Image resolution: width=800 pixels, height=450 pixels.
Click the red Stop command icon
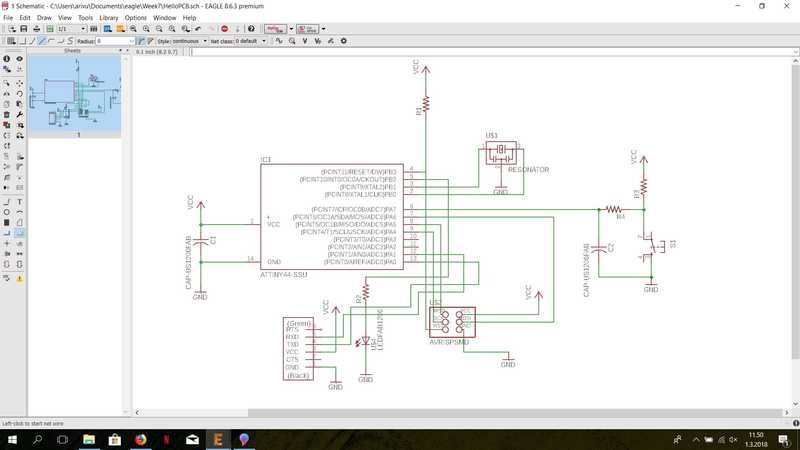(x=224, y=29)
